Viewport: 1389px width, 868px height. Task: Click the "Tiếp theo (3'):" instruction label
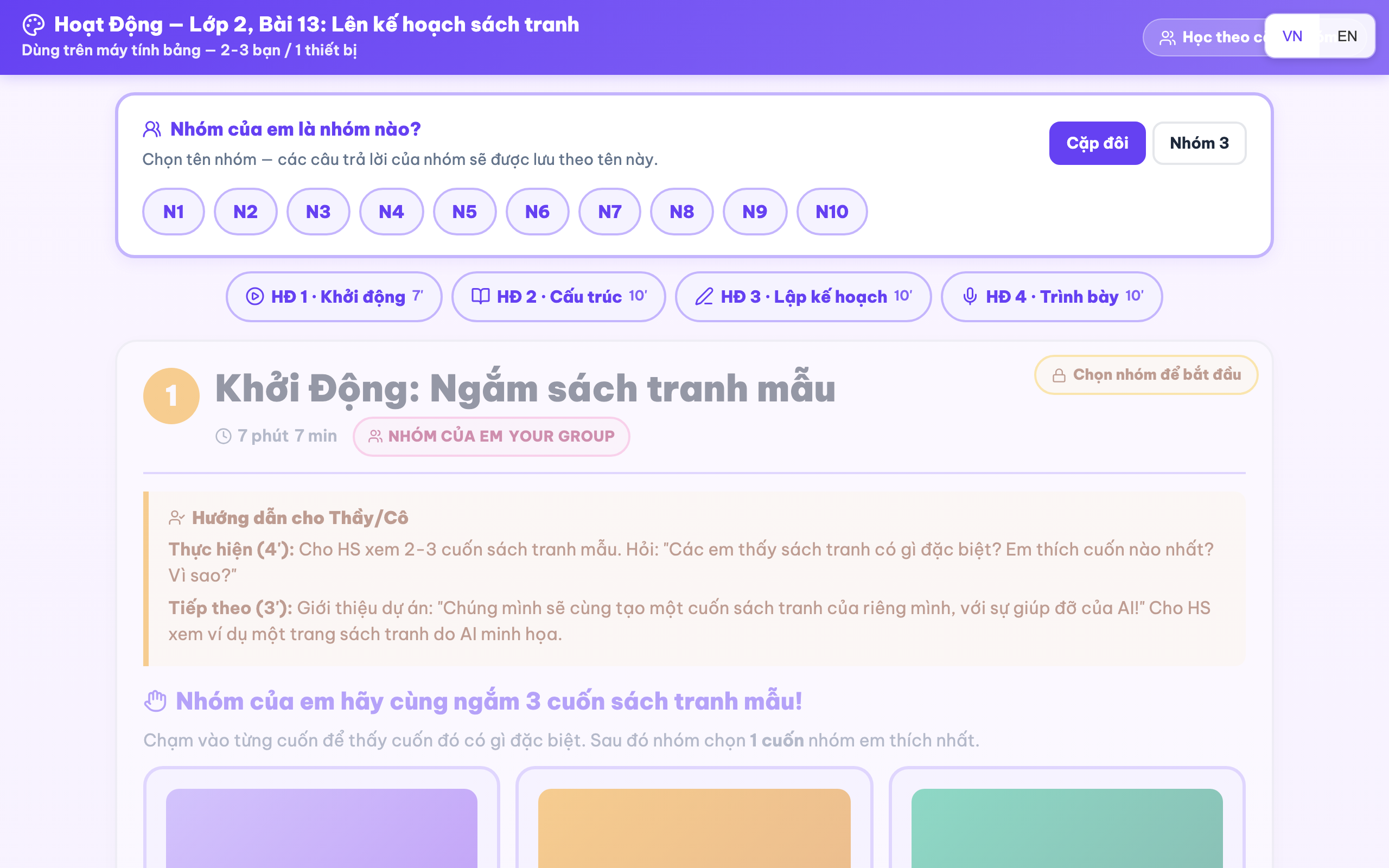230,608
